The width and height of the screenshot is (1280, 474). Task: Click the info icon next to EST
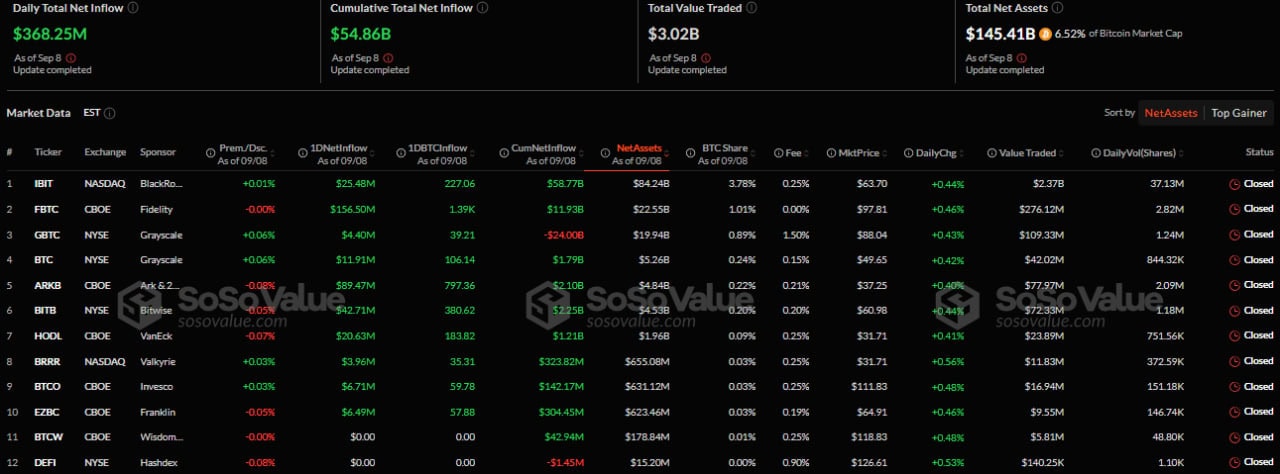click(x=110, y=113)
